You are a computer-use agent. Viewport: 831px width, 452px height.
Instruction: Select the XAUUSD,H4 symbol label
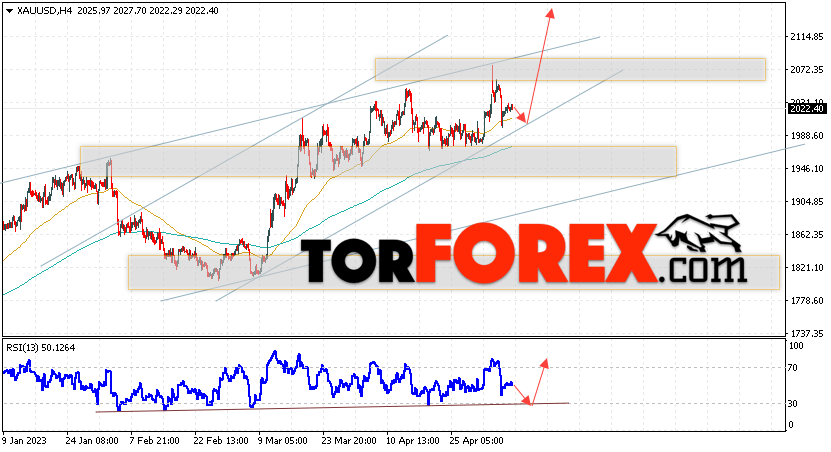click(x=45, y=11)
